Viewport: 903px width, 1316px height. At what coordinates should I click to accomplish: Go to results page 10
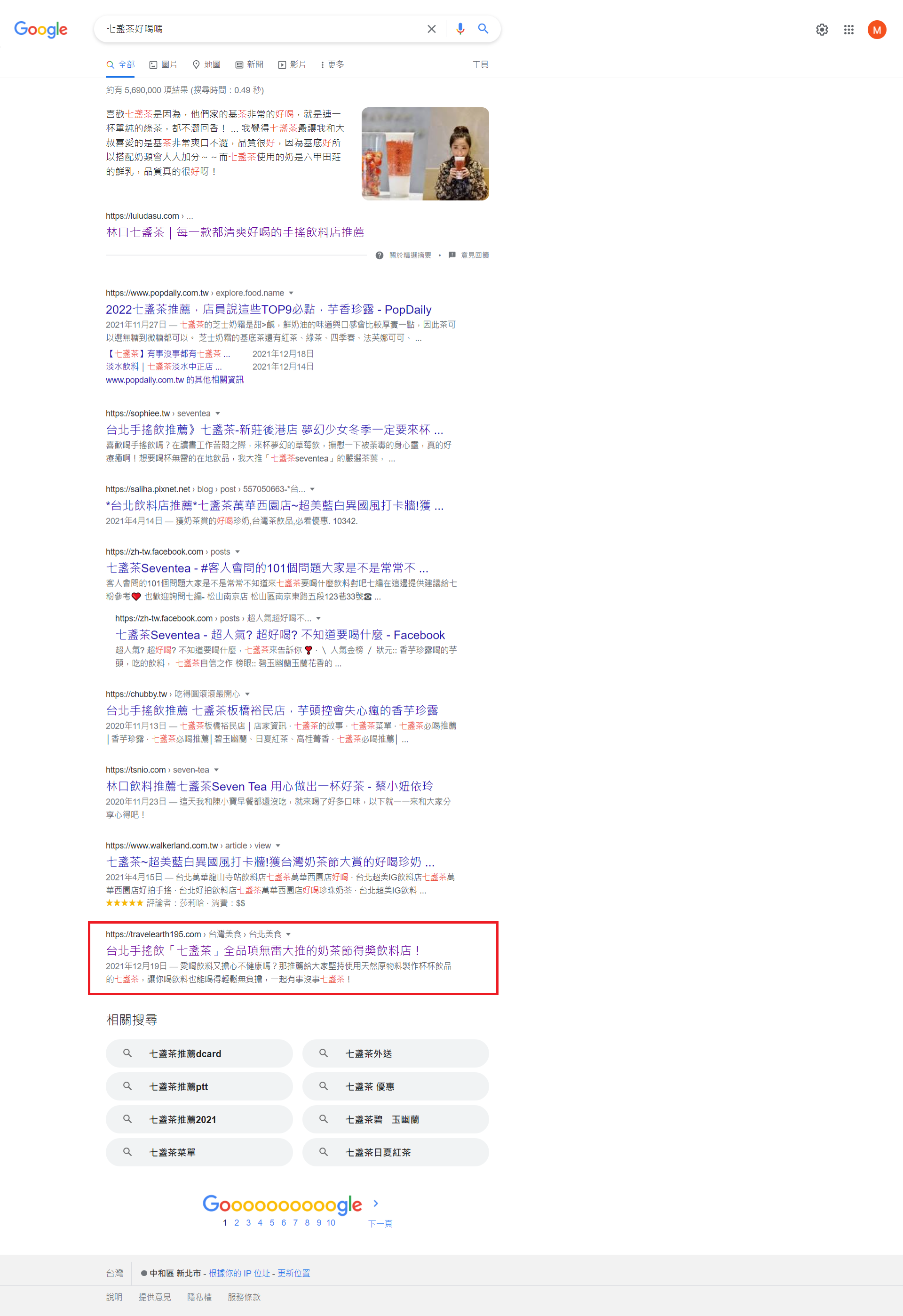[x=331, y=1222]
